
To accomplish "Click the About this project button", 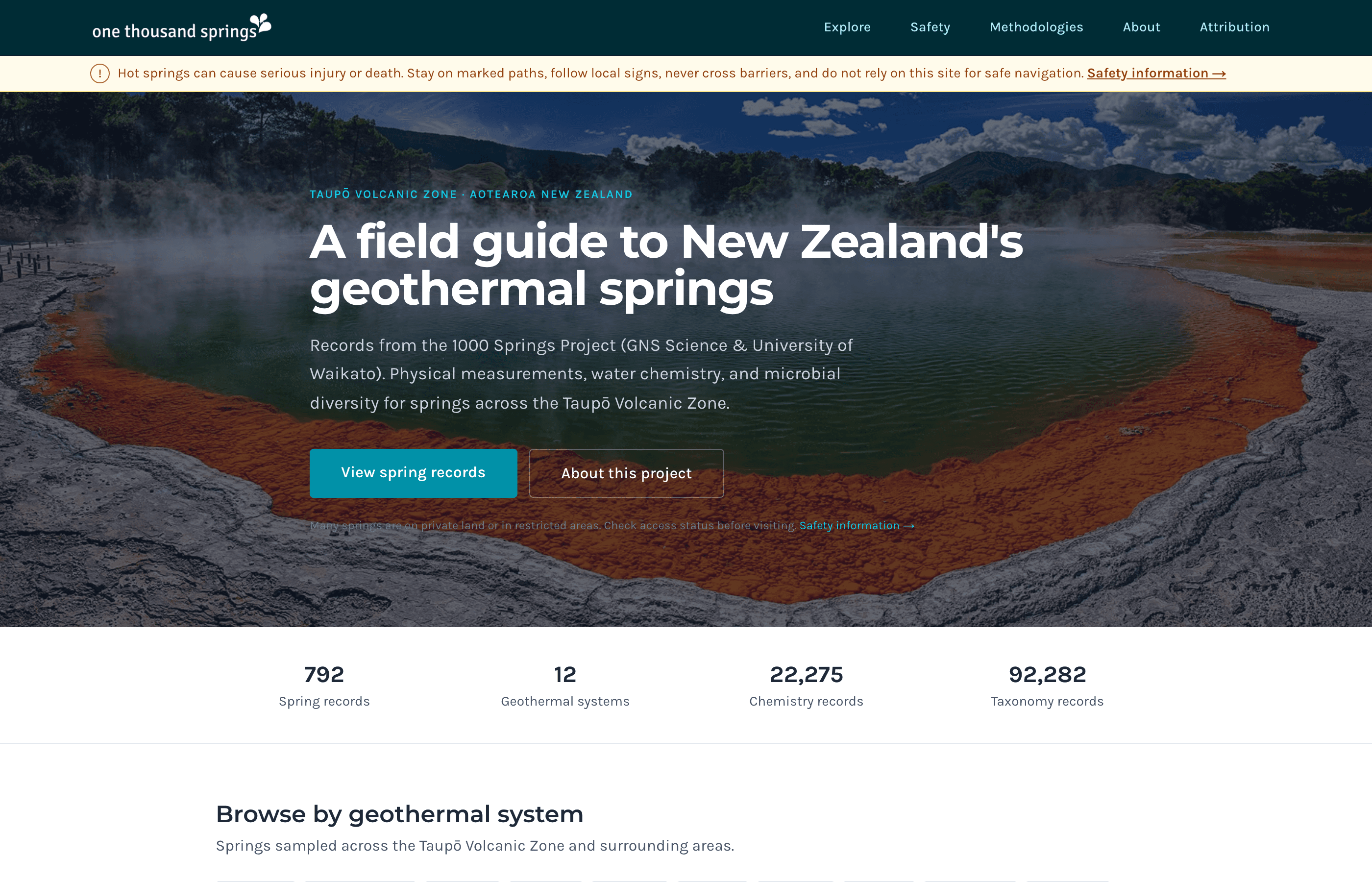I will (626, 473).
